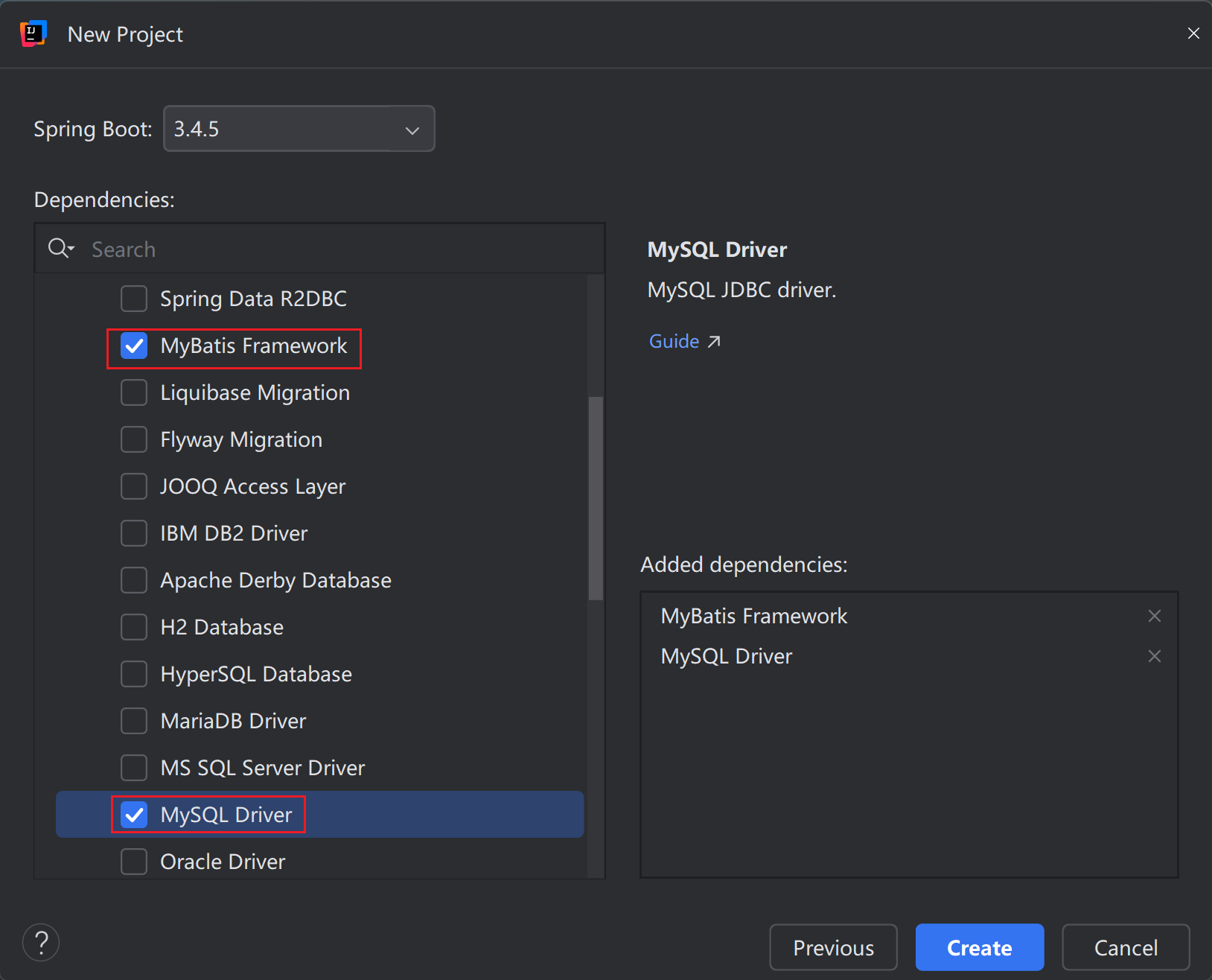Uncheck the MyBatis Framework checkbox
The height and width of the screenshot is (980, 1212).
click(x=134, y=346)
